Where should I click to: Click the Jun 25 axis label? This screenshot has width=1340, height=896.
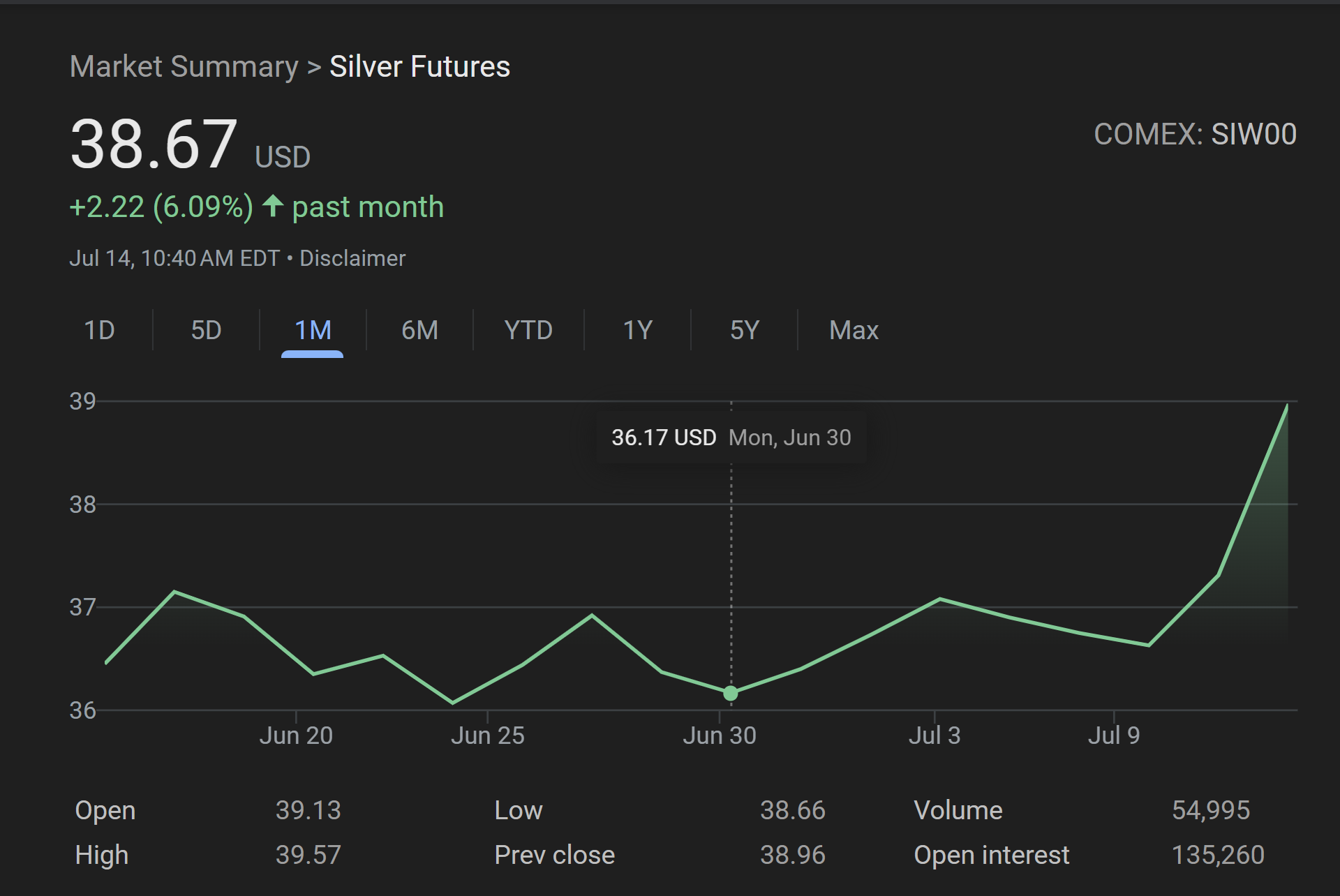[x=487, y=736]
